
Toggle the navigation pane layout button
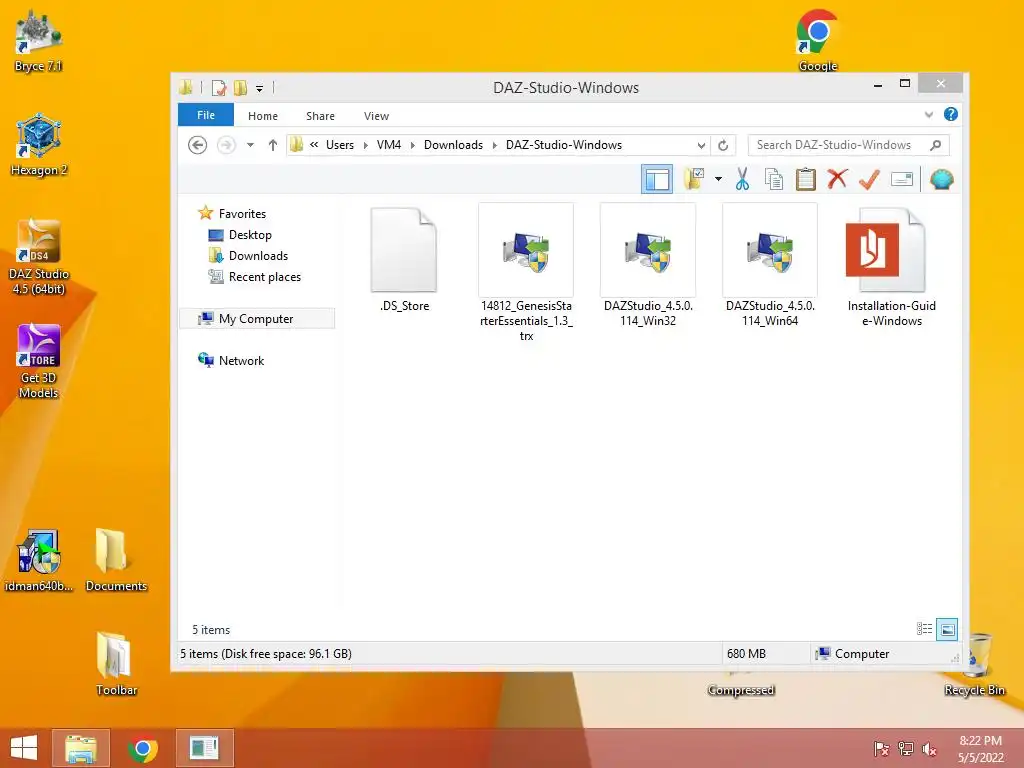657,179
